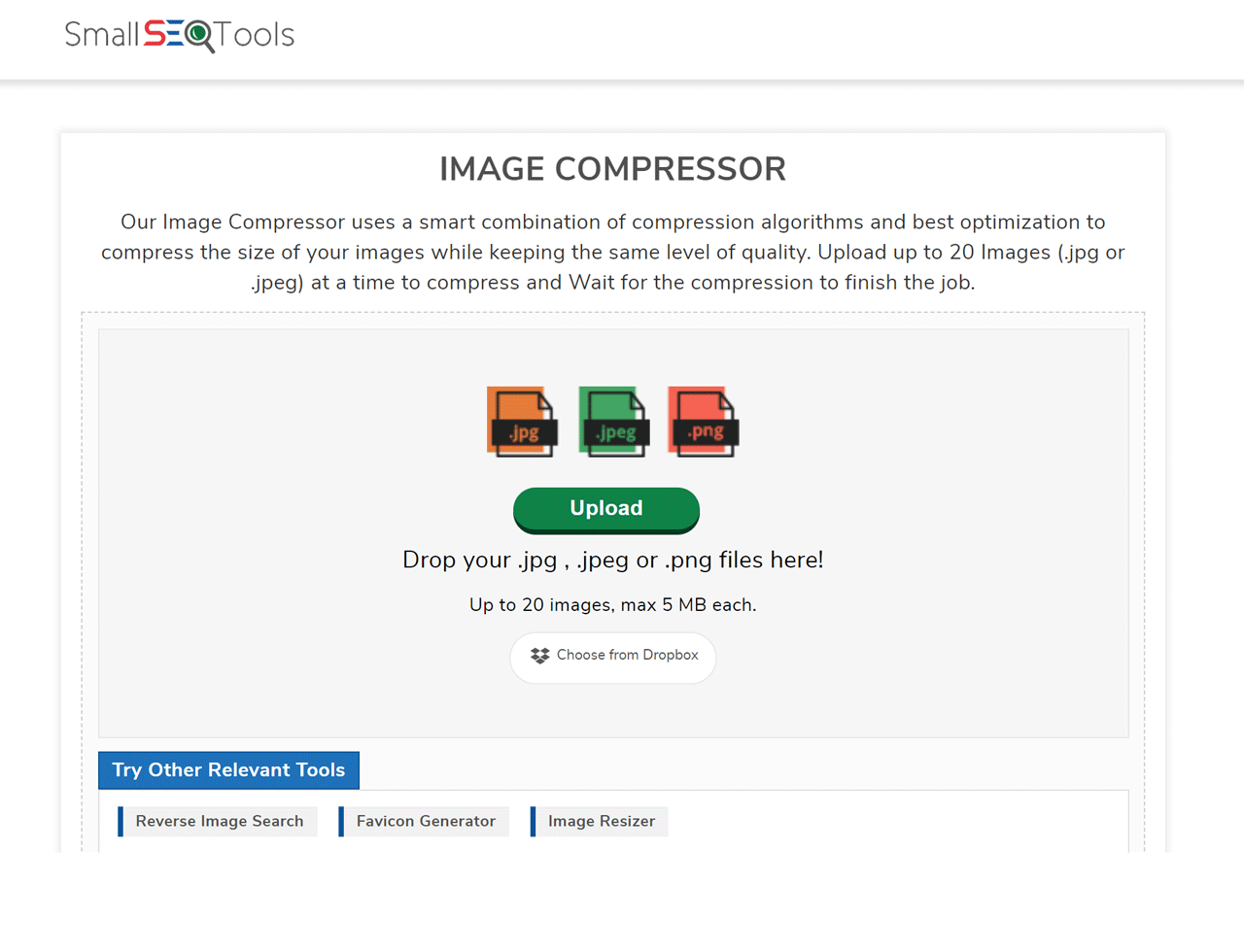Open the Favicon Generator tool
This screenshot has width=1244, height=952.
point(425,821)
